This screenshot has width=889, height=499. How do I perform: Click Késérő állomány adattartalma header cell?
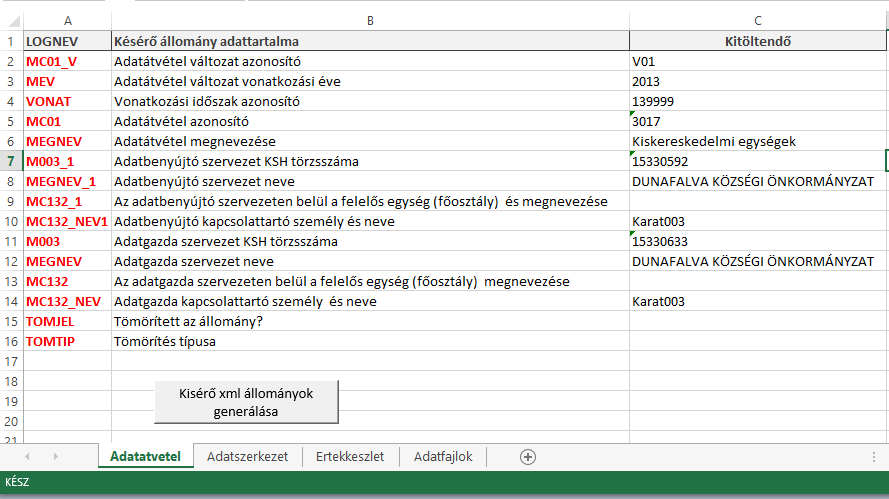click(370, 41)
